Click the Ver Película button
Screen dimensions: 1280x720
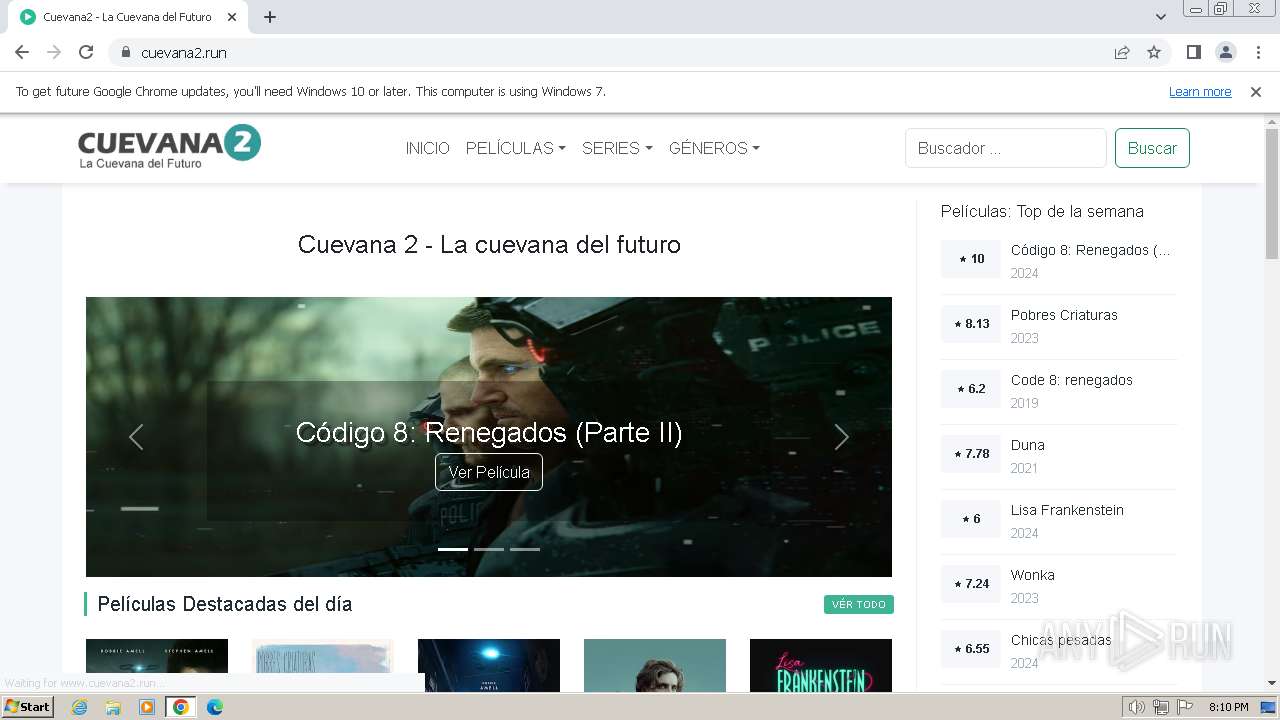pyautogui.click(x=489, y=472)
